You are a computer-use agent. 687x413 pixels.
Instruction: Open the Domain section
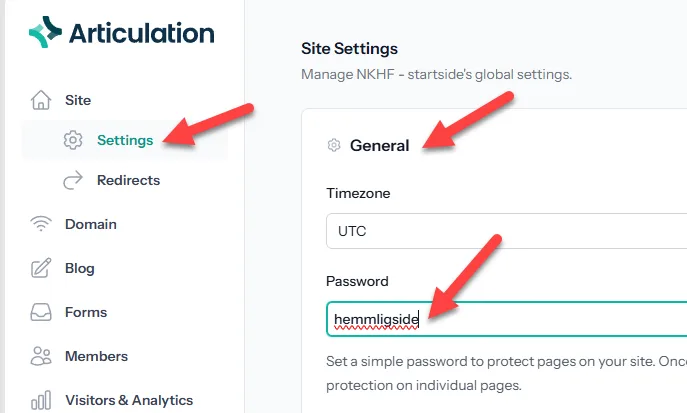coord(91,224)
